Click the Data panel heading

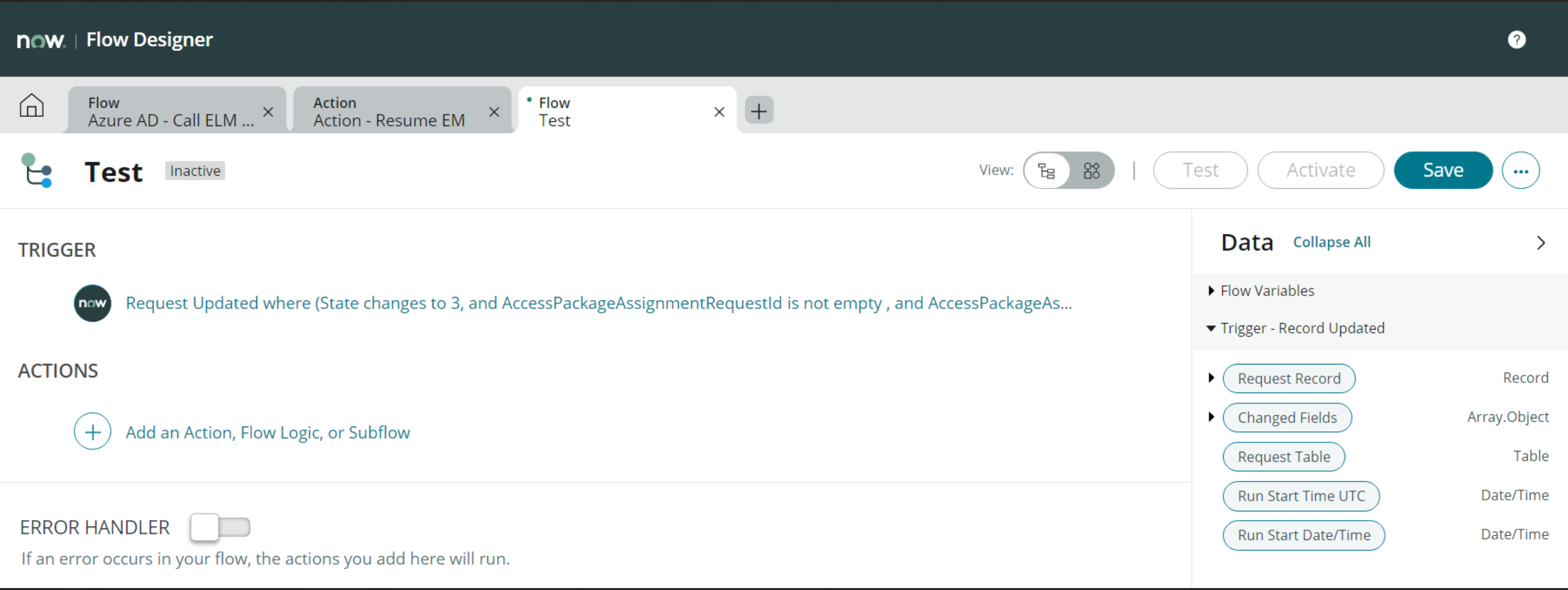[1247, 243]
